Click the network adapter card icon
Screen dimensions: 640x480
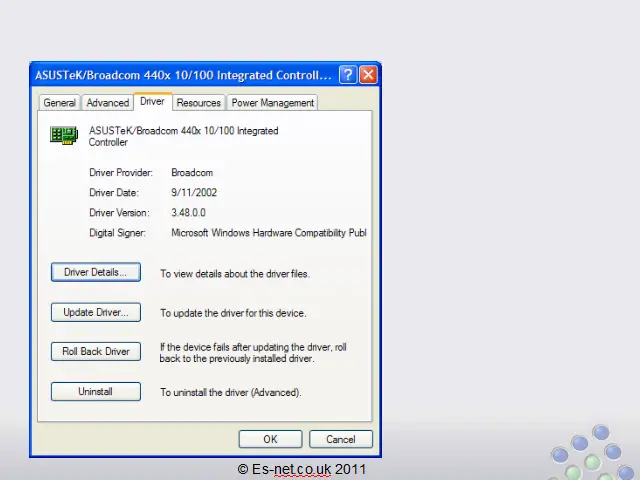tap(64, 136)
